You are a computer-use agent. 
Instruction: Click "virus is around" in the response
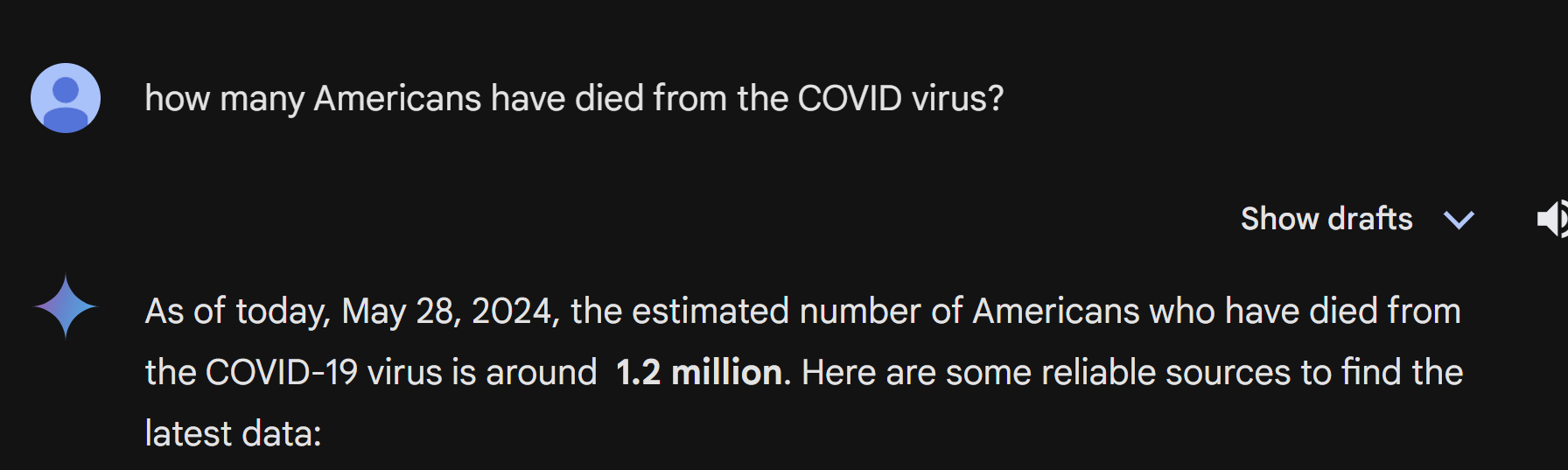tap(482, 373)
